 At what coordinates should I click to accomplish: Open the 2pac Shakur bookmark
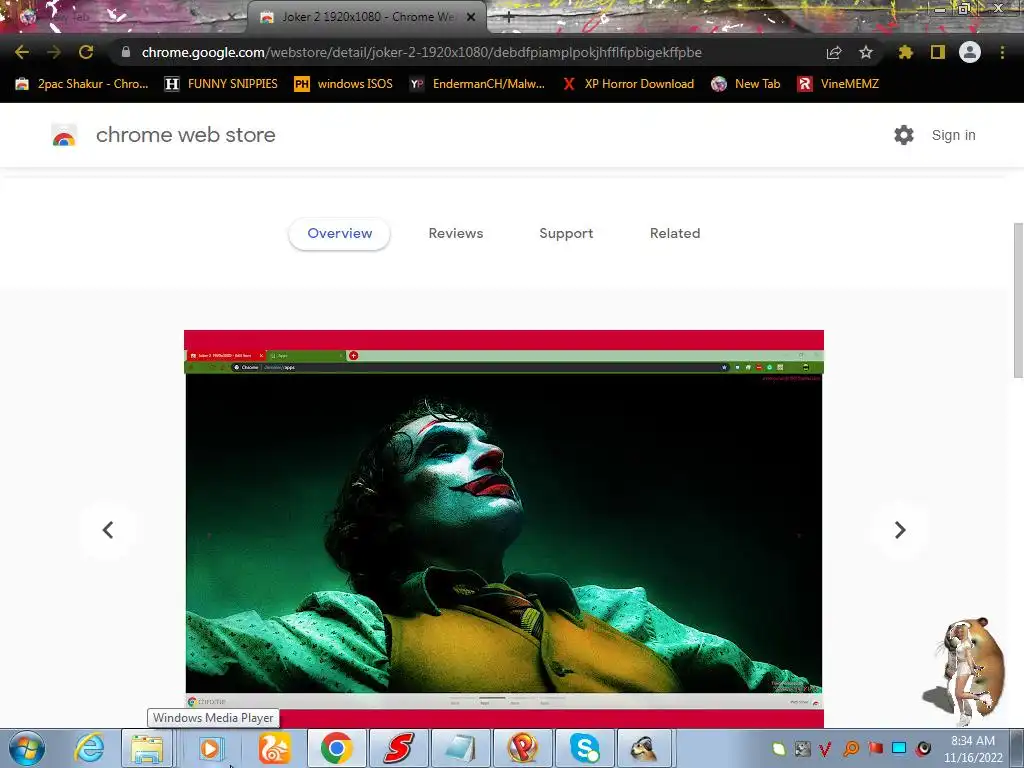click(x=82, y=84)
